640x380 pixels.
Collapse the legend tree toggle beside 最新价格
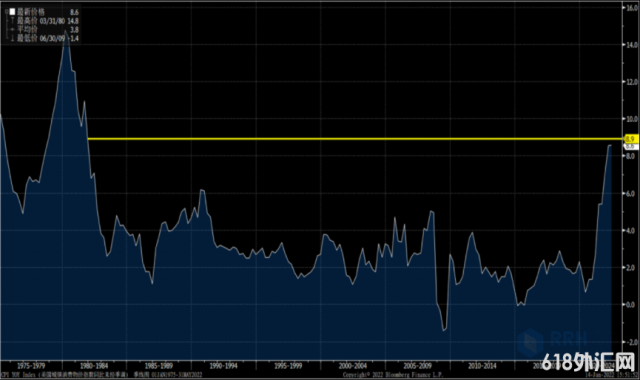(7, 12)
